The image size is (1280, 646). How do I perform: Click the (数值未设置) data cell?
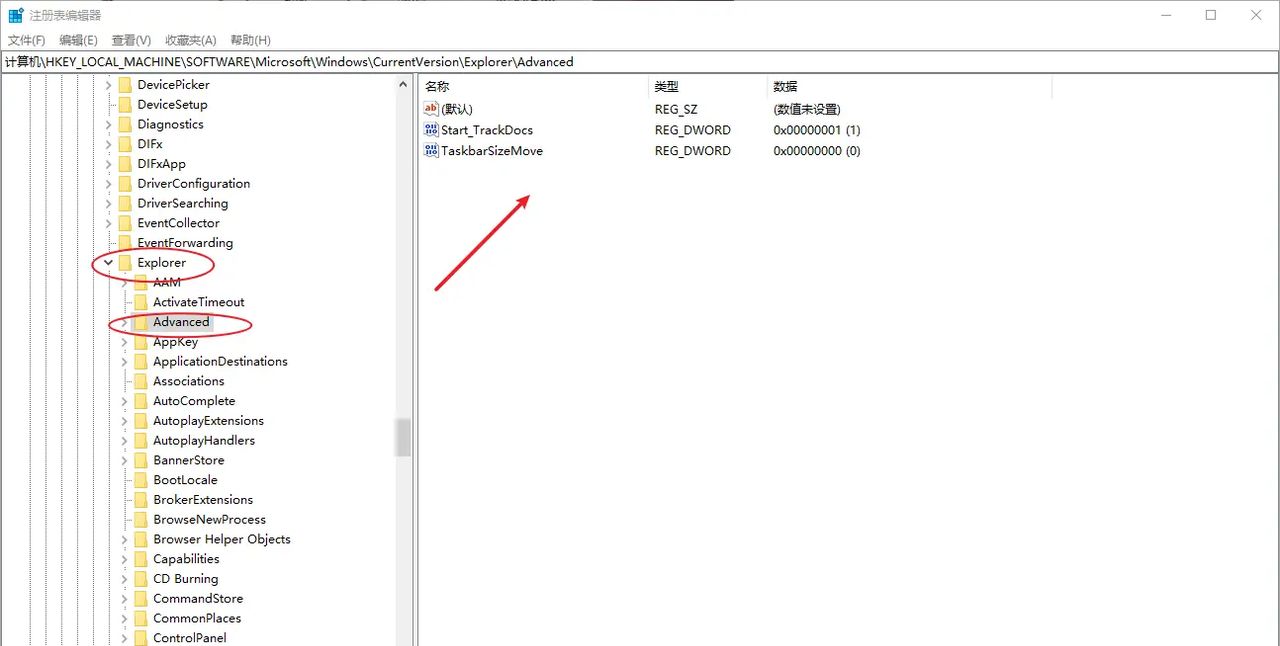(x=807, y=109)
